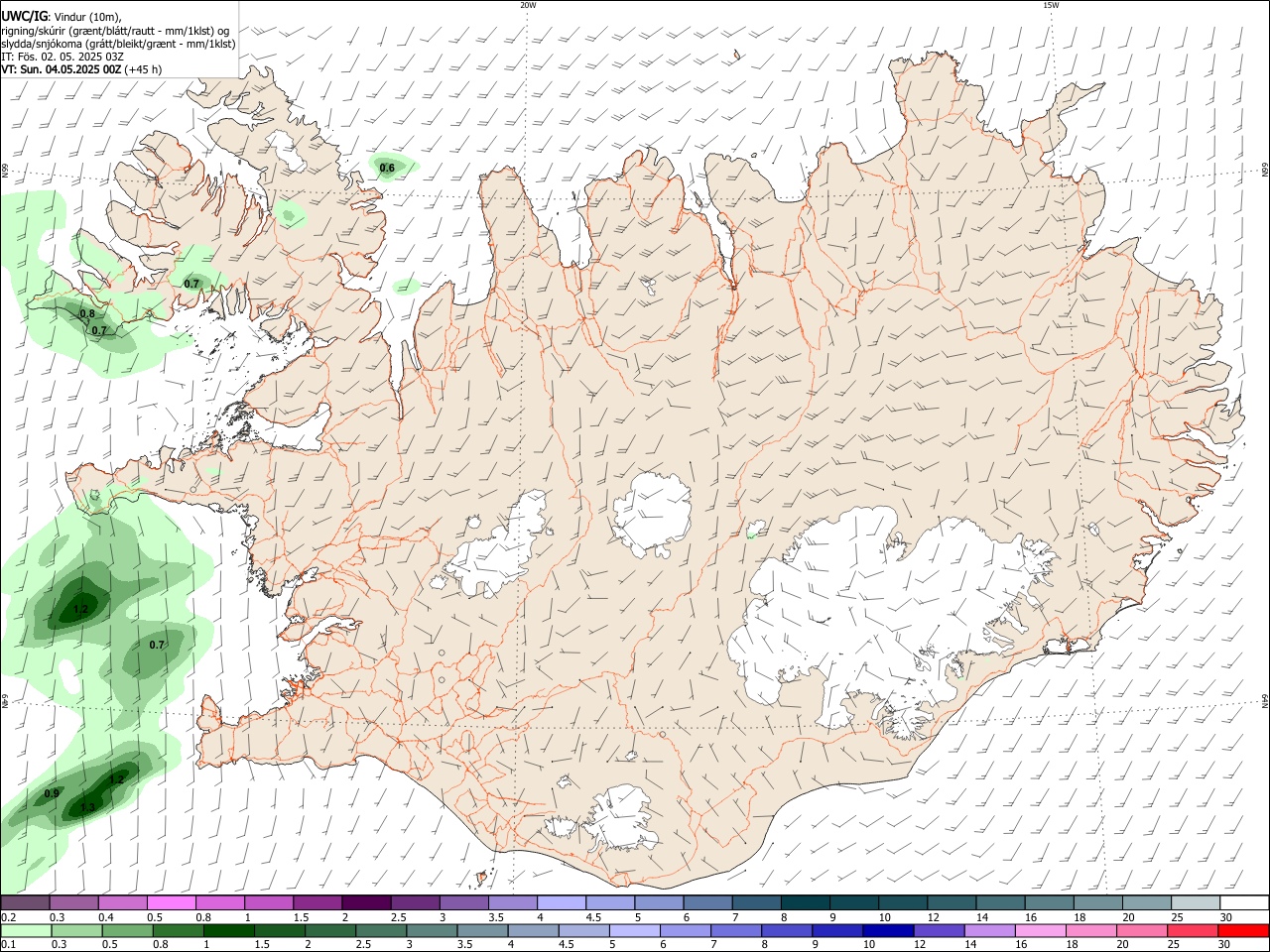Click the 0.9 precipitation value label

pos(52,793)
